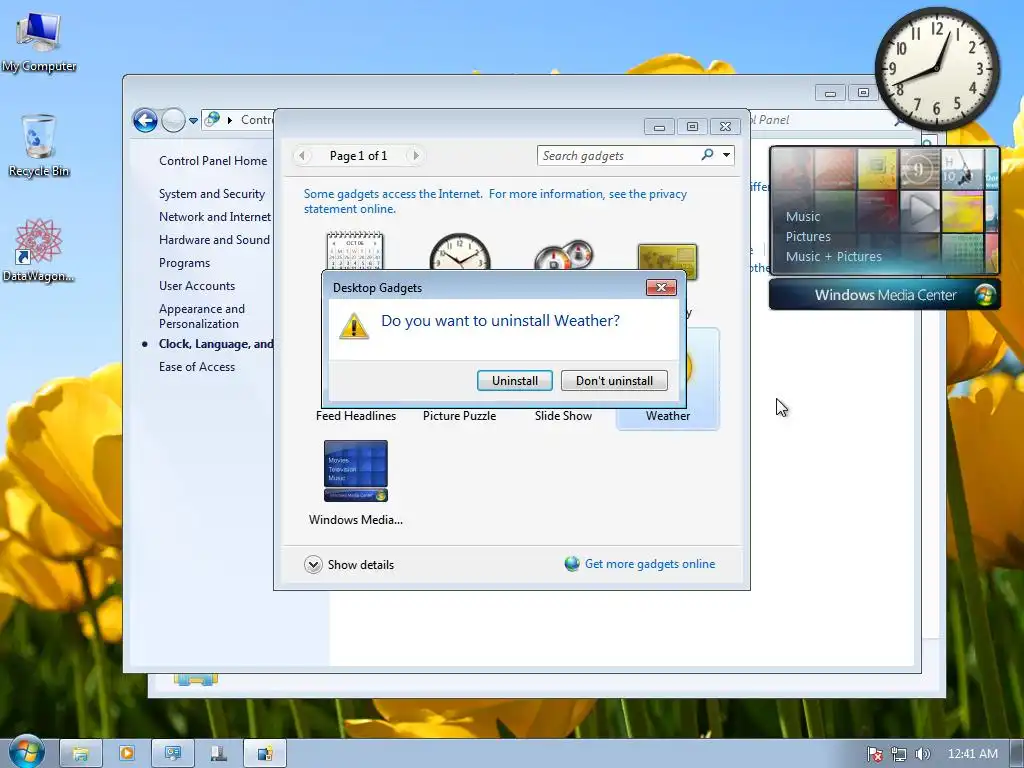
Task: Open the Windows Start orb
Action: (25, 752)
